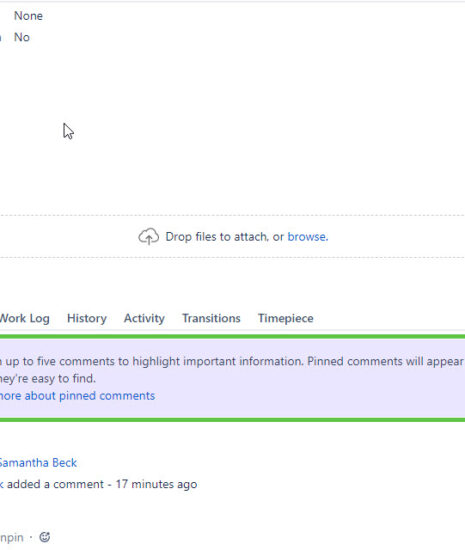
Task: Click the browse link to attach files
Action: click(308, 237)
